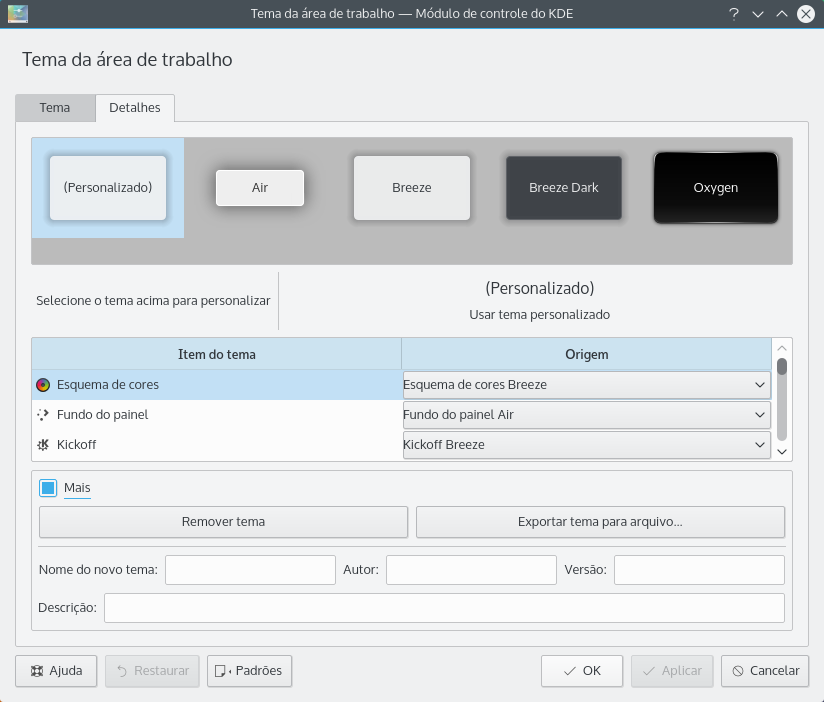824x702 pixels.
Task: Open the Esquema de cores Breeze dropdown
Action: pos(586,385)
